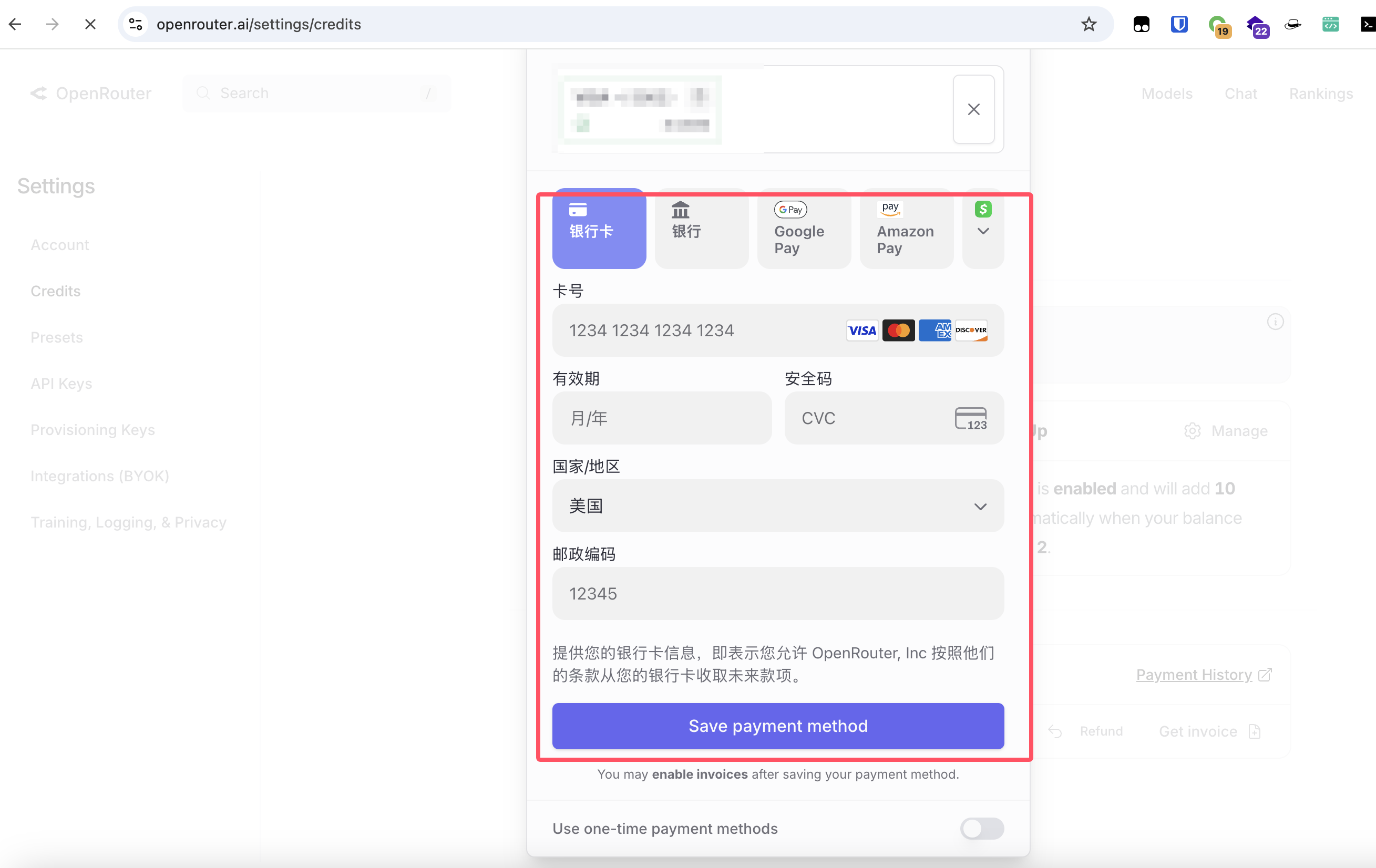Open Models in top navigation

1167,93
